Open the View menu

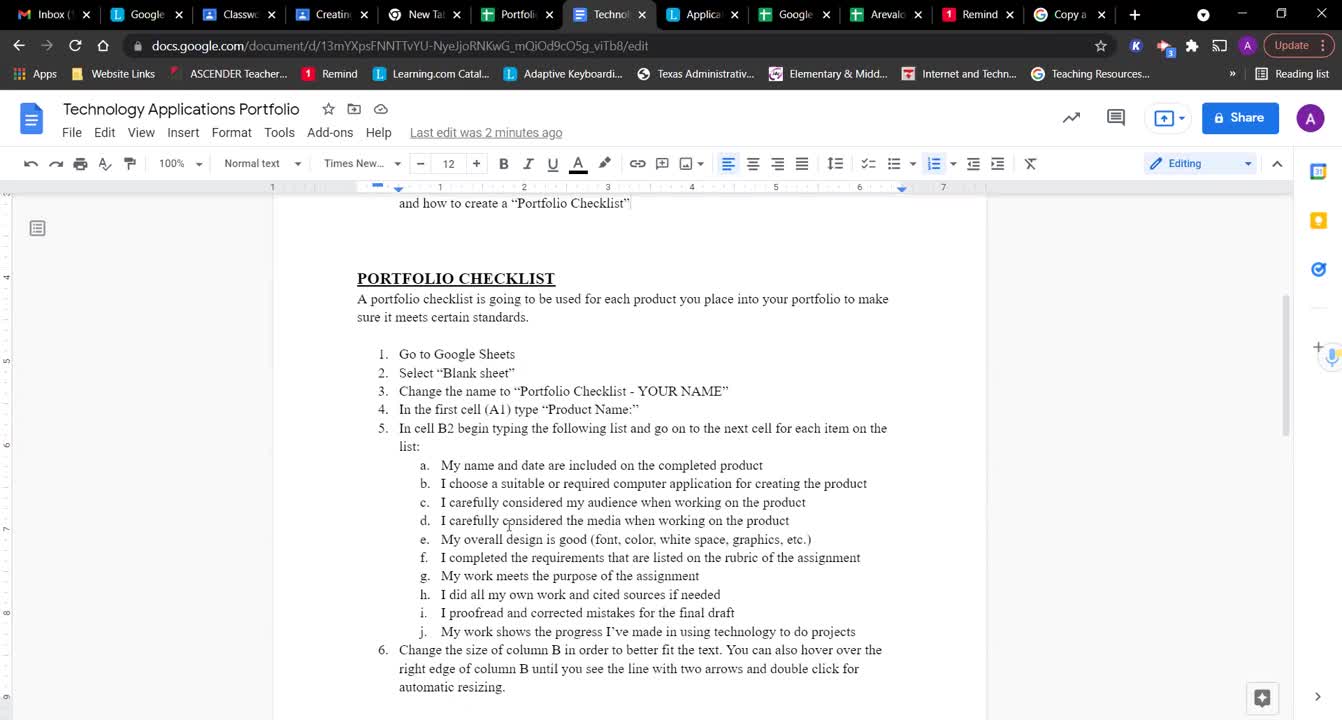tap(141, 133)
